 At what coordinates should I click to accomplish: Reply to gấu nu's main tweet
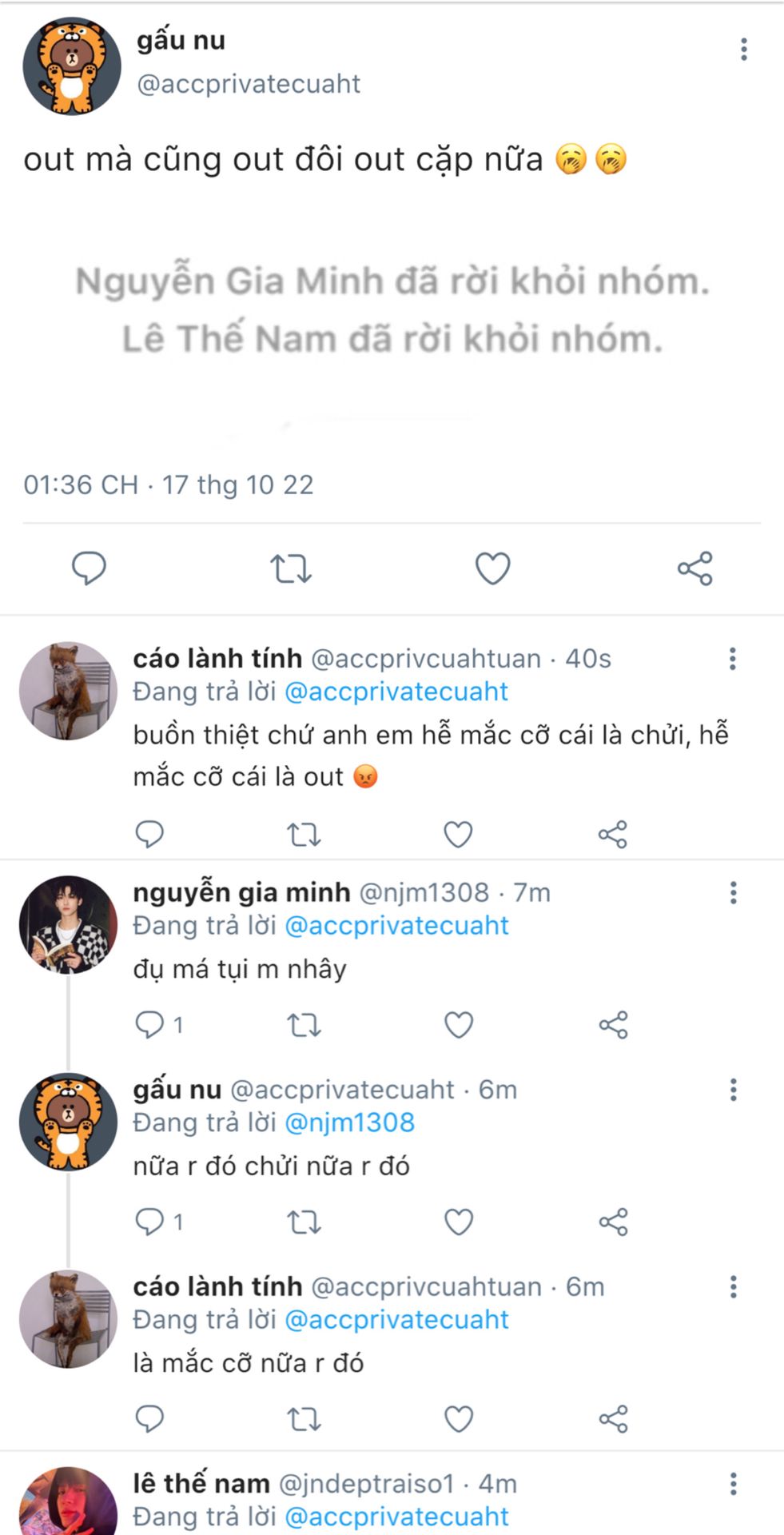(x=89, y=568)
